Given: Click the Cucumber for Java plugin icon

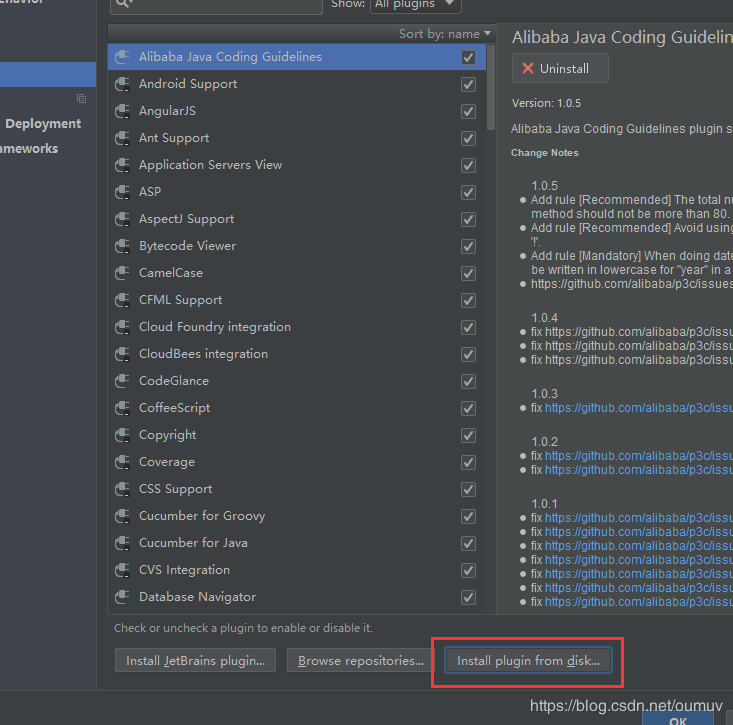Looking at the screenshot, I should [x=122, y=543].
